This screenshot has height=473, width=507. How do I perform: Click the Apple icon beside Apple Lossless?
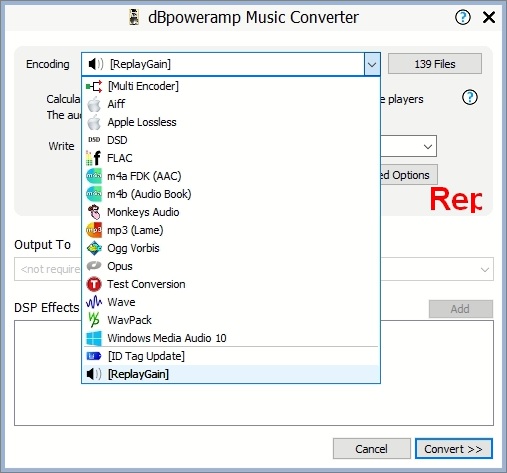coord(94,122)
